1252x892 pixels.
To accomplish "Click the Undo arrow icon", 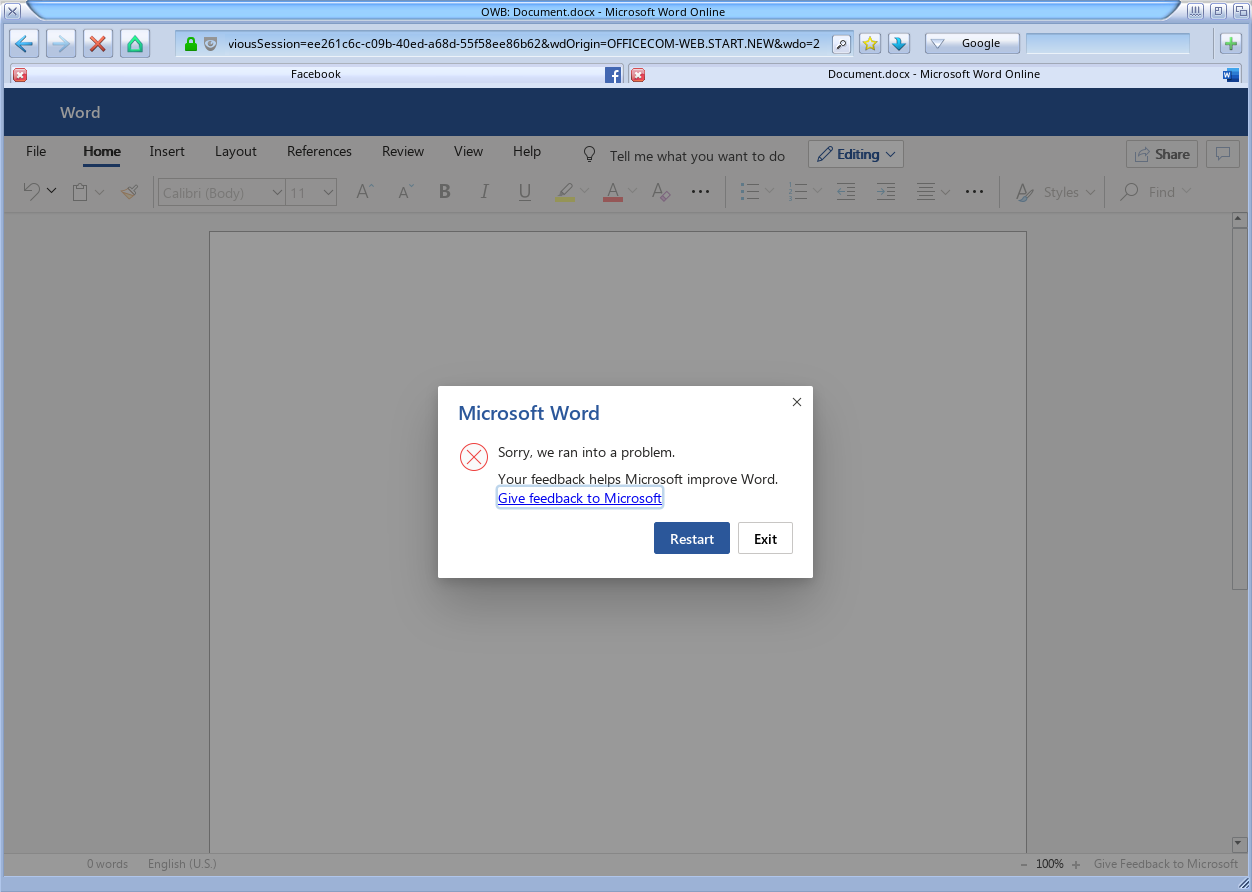I will pyautogui.click(x=31, y=192).
